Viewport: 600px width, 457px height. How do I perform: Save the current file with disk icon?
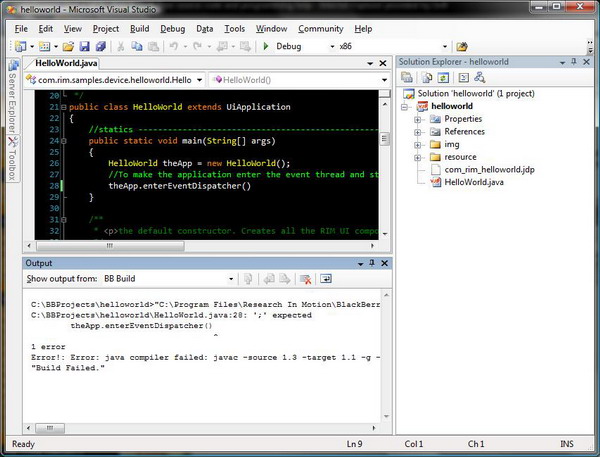[84, 47]
